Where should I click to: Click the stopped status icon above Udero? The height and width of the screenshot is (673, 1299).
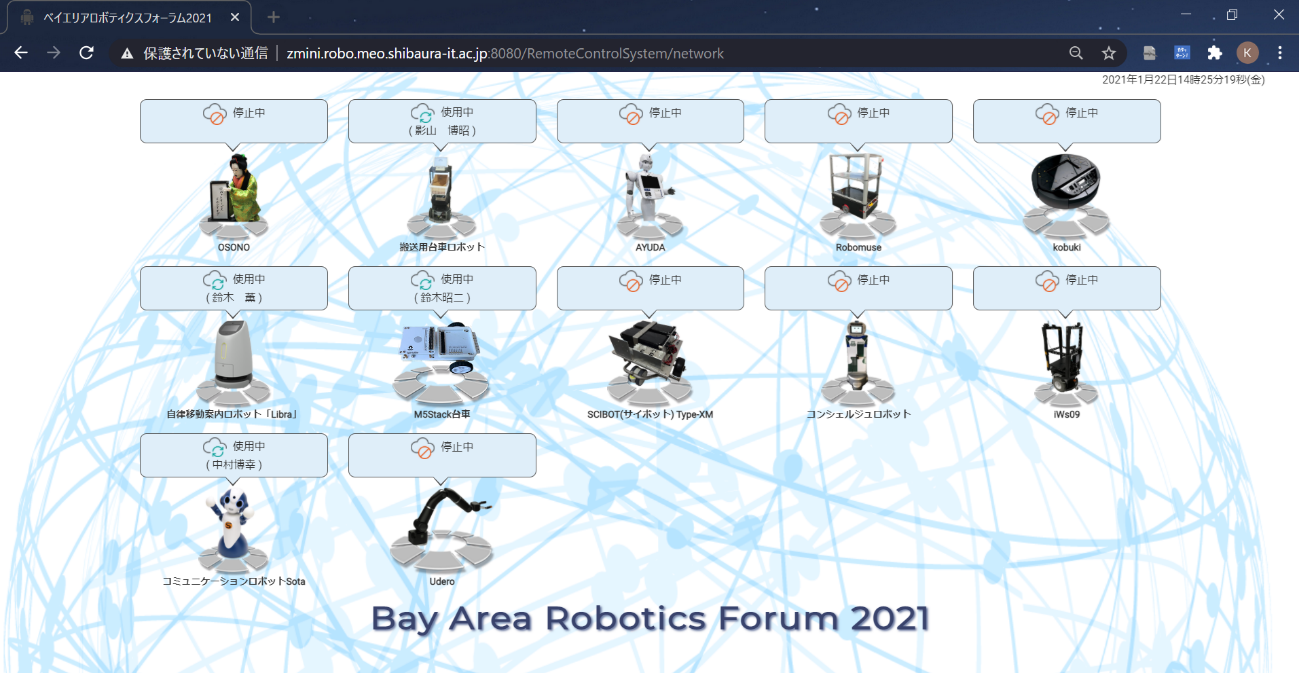point(423,448)
